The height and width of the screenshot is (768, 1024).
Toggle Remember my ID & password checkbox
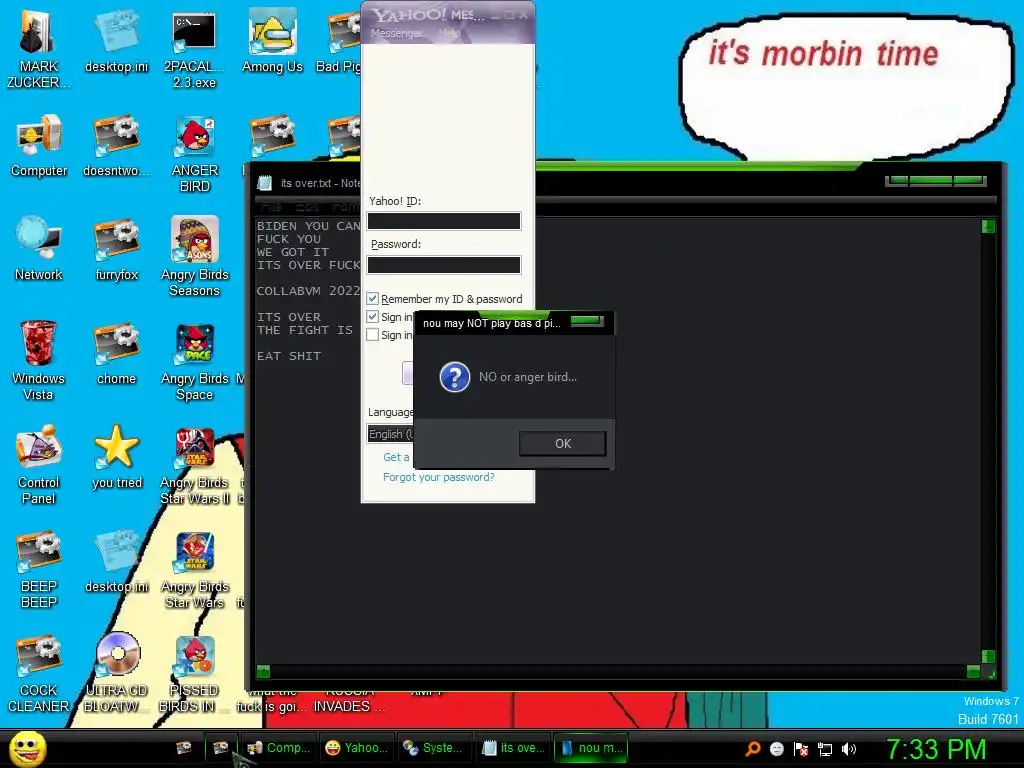[x=372, y=298]
